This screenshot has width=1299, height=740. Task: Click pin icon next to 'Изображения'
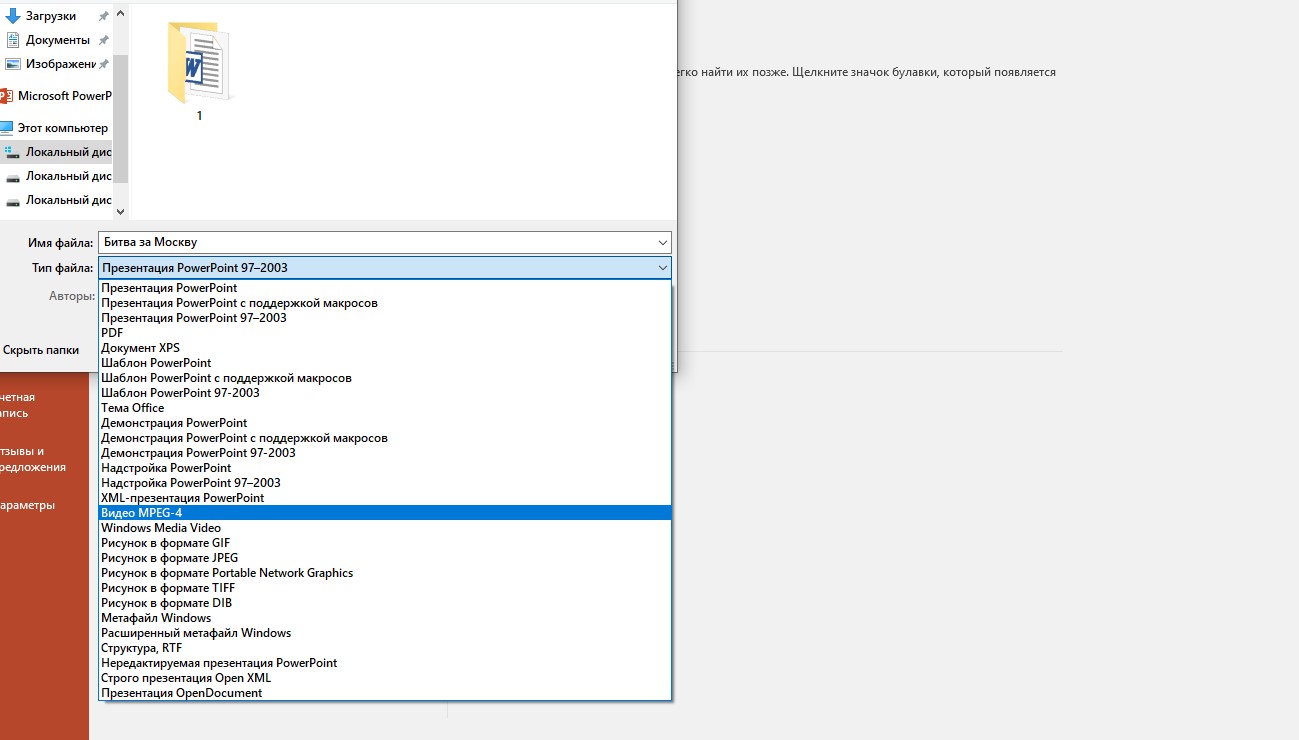click(104, 64)
